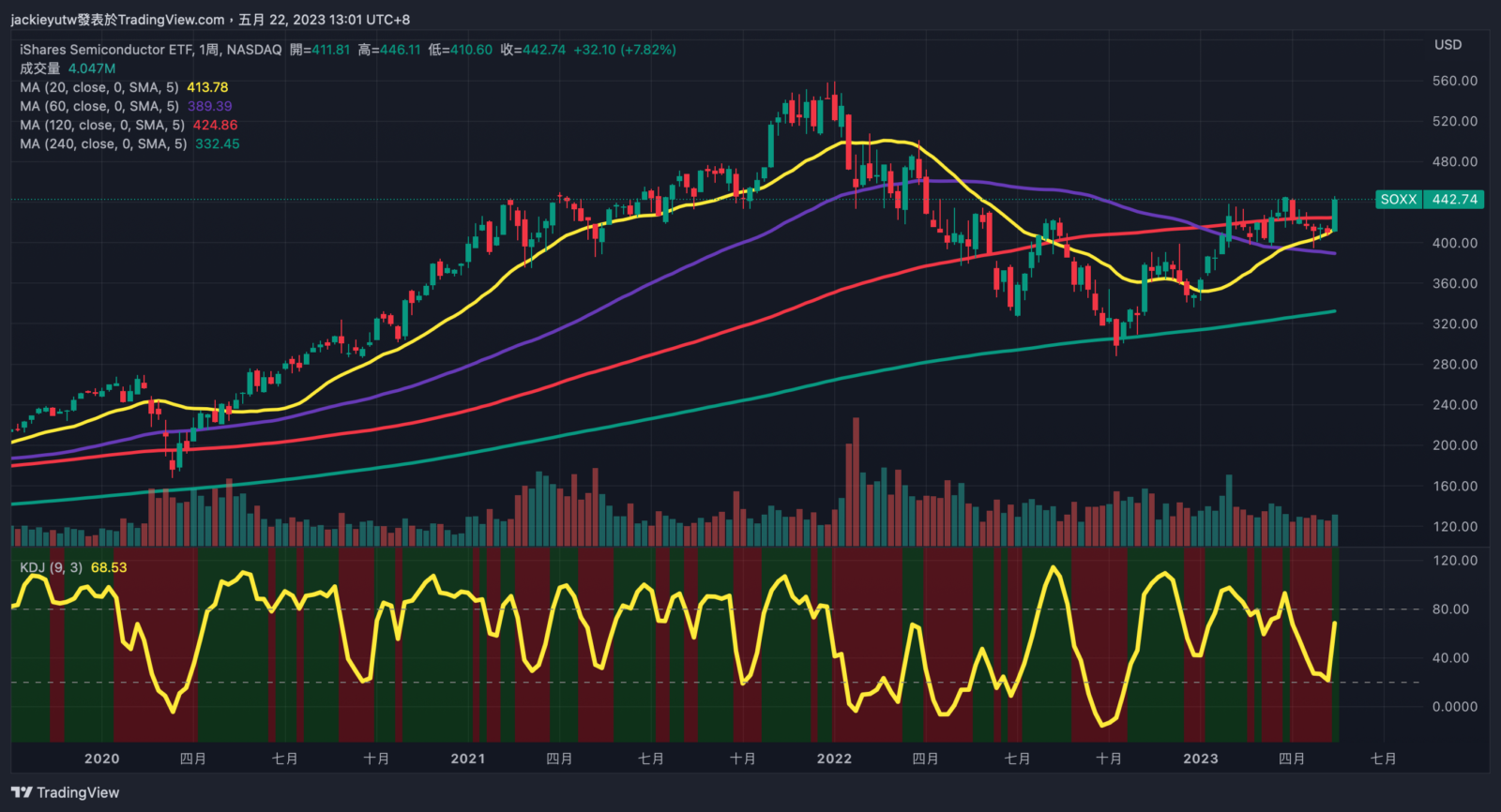Click the 560.00 price axis label
This screenshot has height=812, width=1501.
click(x=1454, y=81)
